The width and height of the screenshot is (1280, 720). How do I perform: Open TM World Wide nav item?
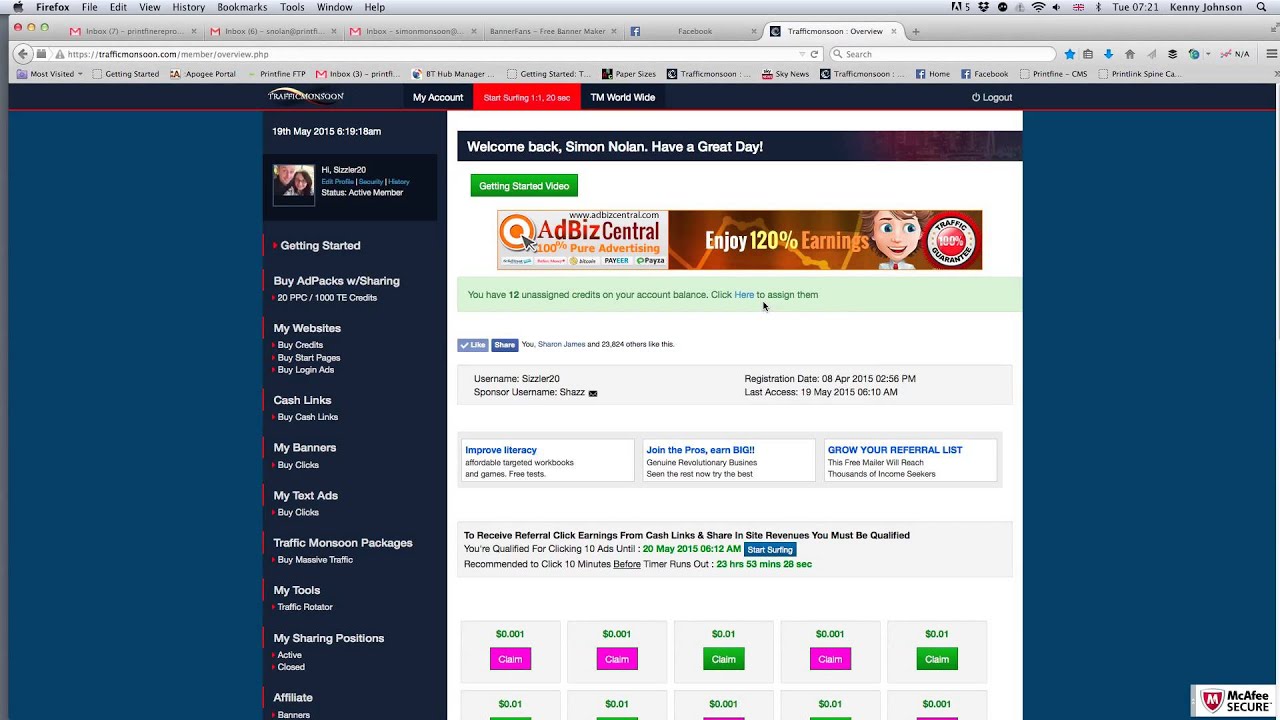pyautogui.click(x=622, y=97)
